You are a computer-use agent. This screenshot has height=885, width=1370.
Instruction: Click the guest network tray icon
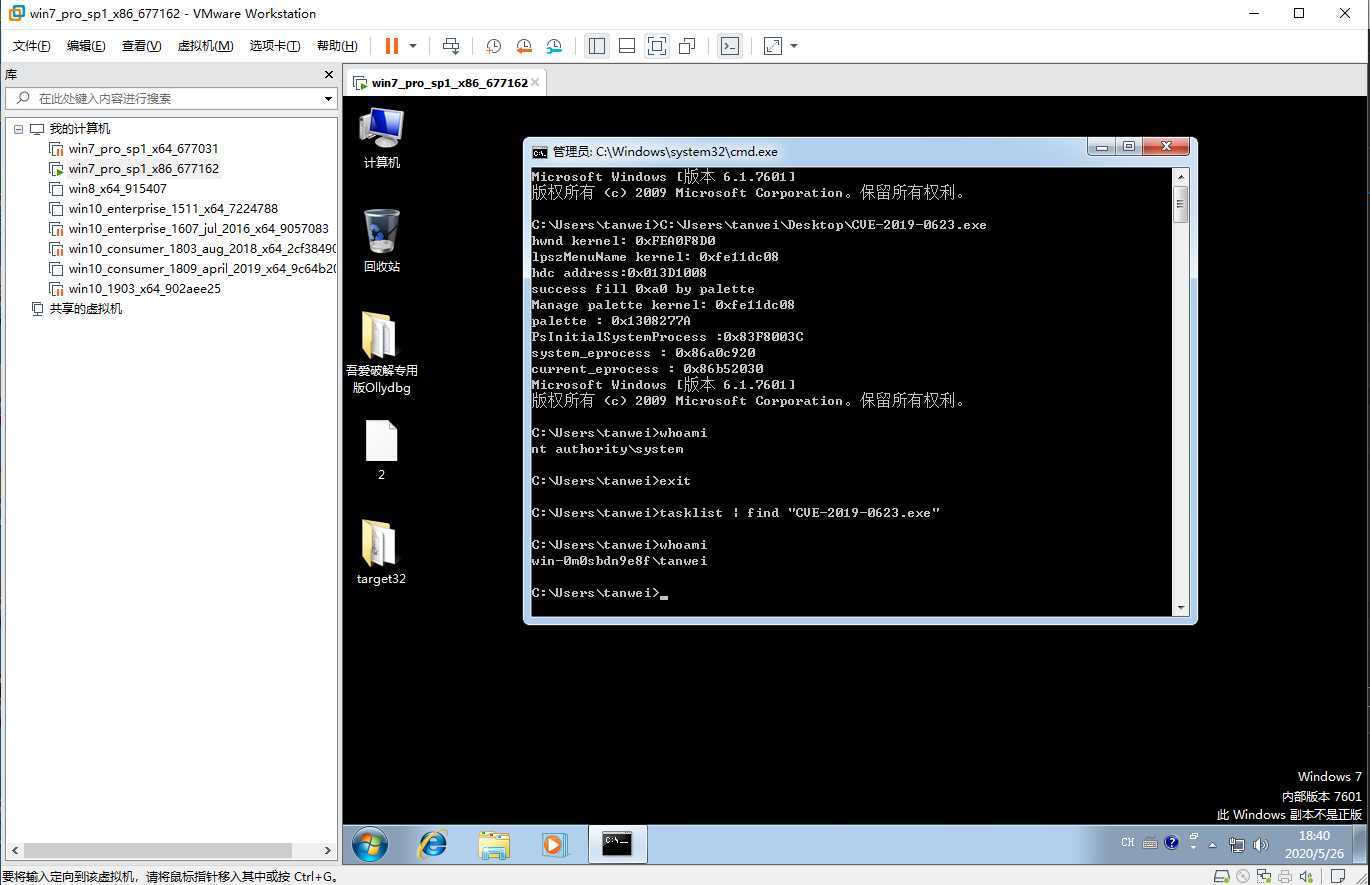pos(1237,845)
